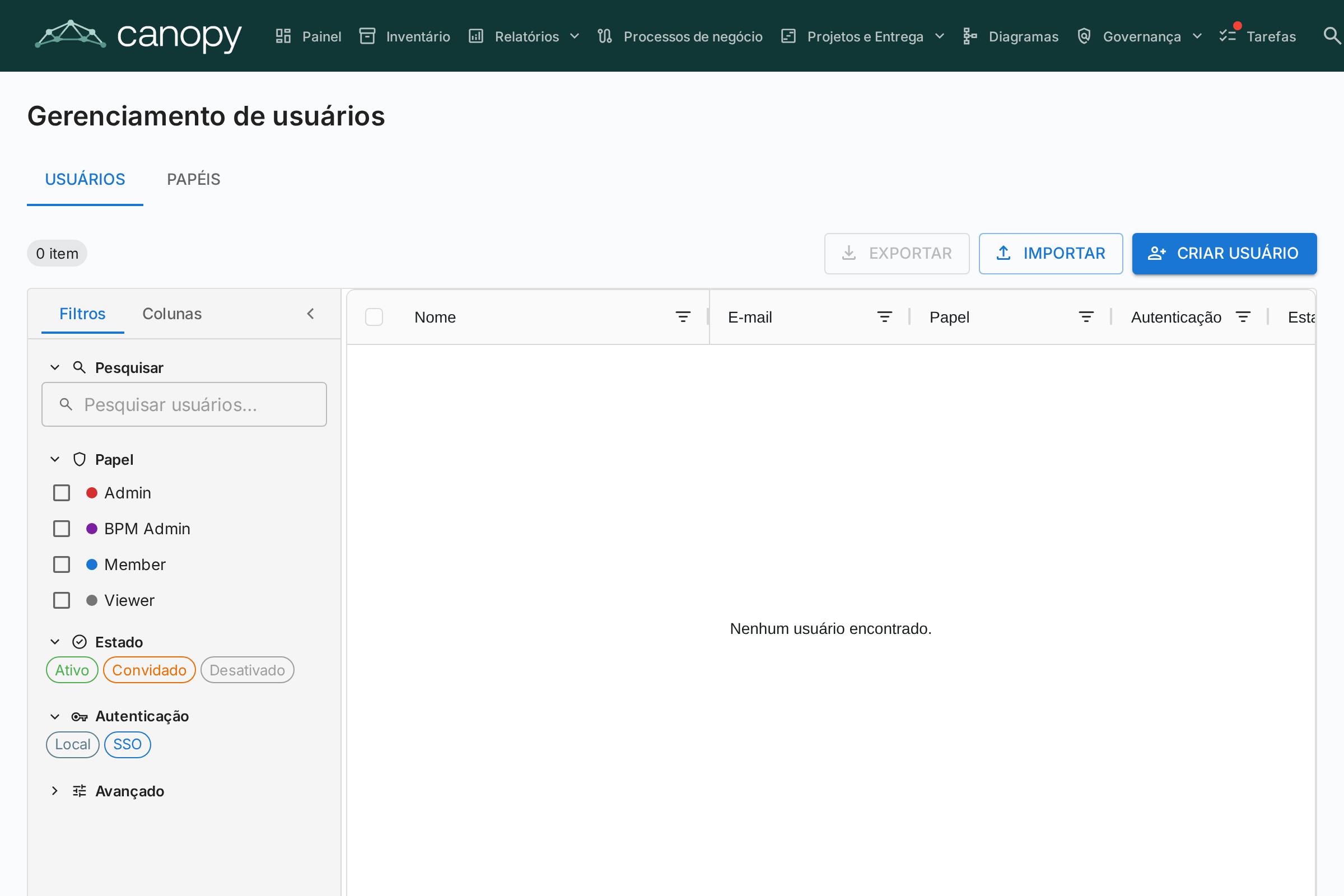Expand the Avançado section chevron
Viewport: 1344px width, 896px height.
55,791
